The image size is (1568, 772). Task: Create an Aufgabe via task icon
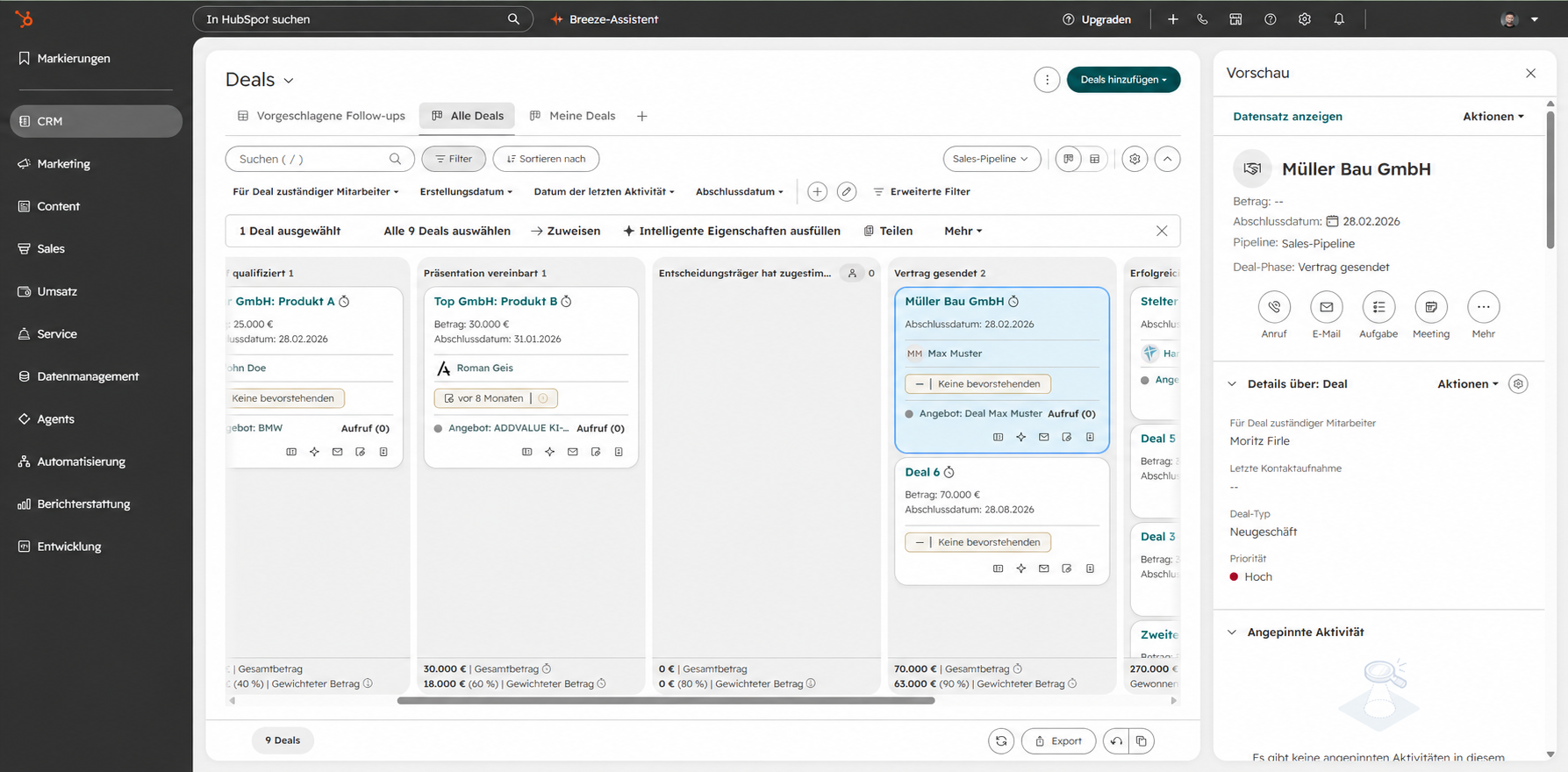(x=1378, y=307)
